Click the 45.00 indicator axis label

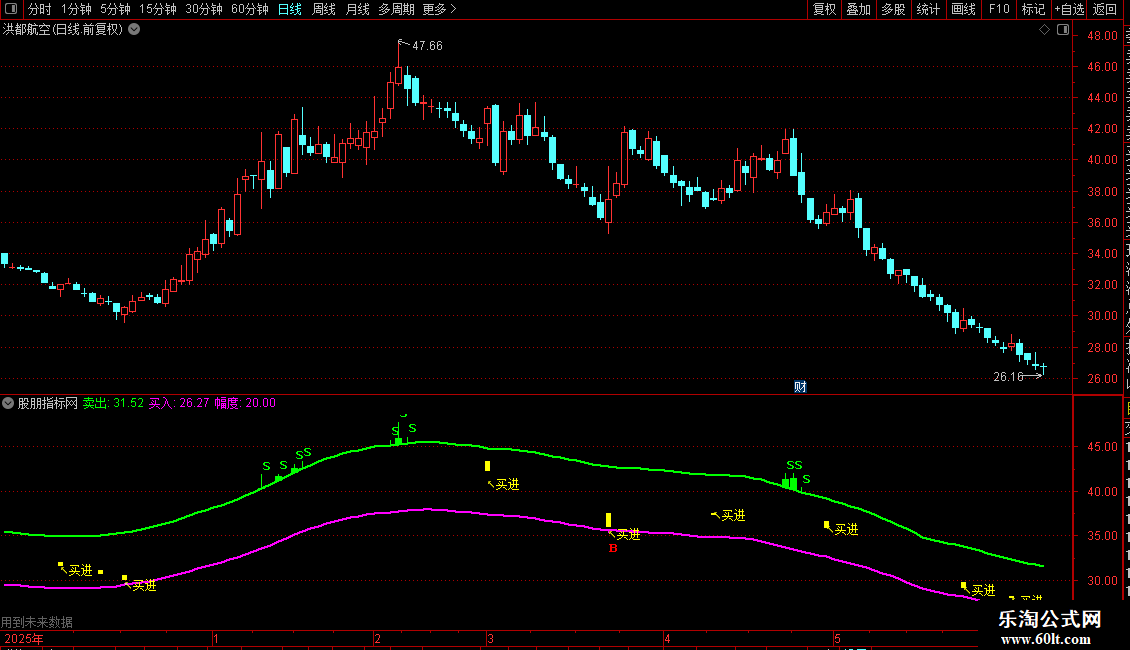tap(1103, 447)
